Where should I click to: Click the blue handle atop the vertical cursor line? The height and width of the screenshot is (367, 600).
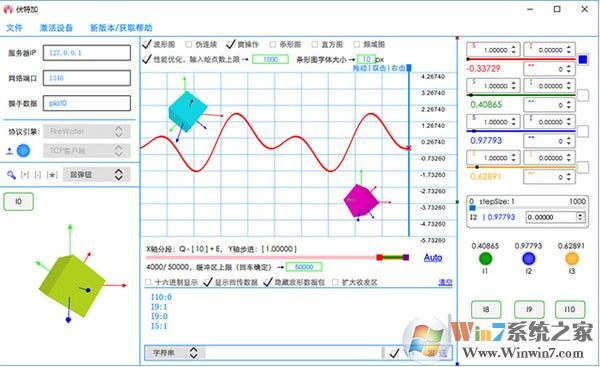[409, 68]
